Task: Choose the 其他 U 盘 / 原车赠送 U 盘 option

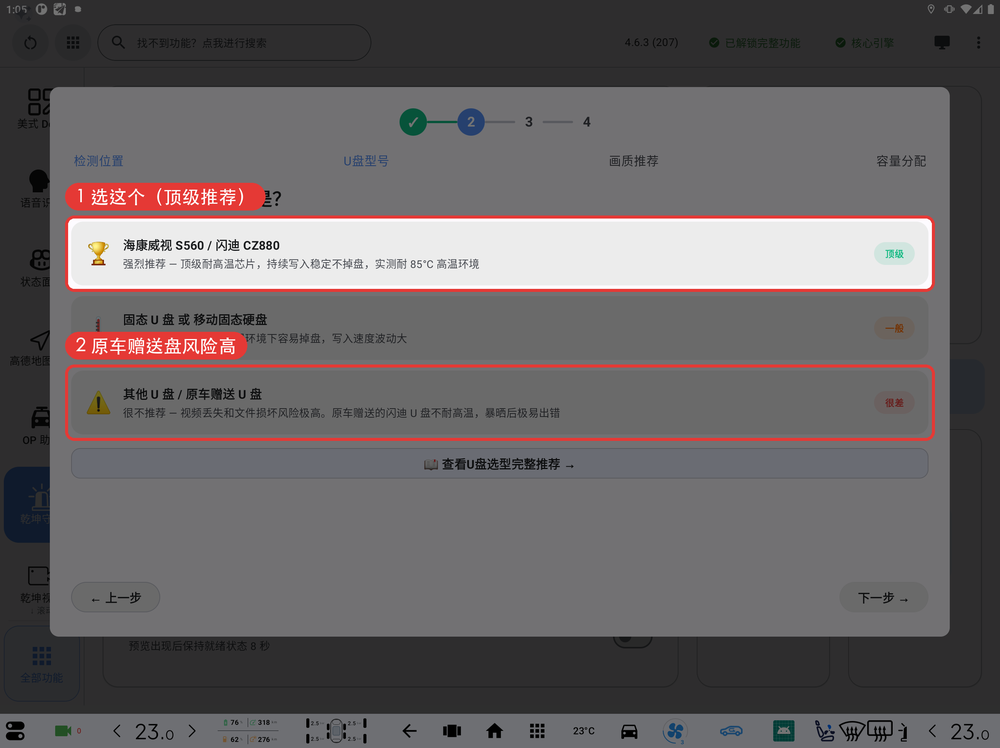Action: point(499,402)
